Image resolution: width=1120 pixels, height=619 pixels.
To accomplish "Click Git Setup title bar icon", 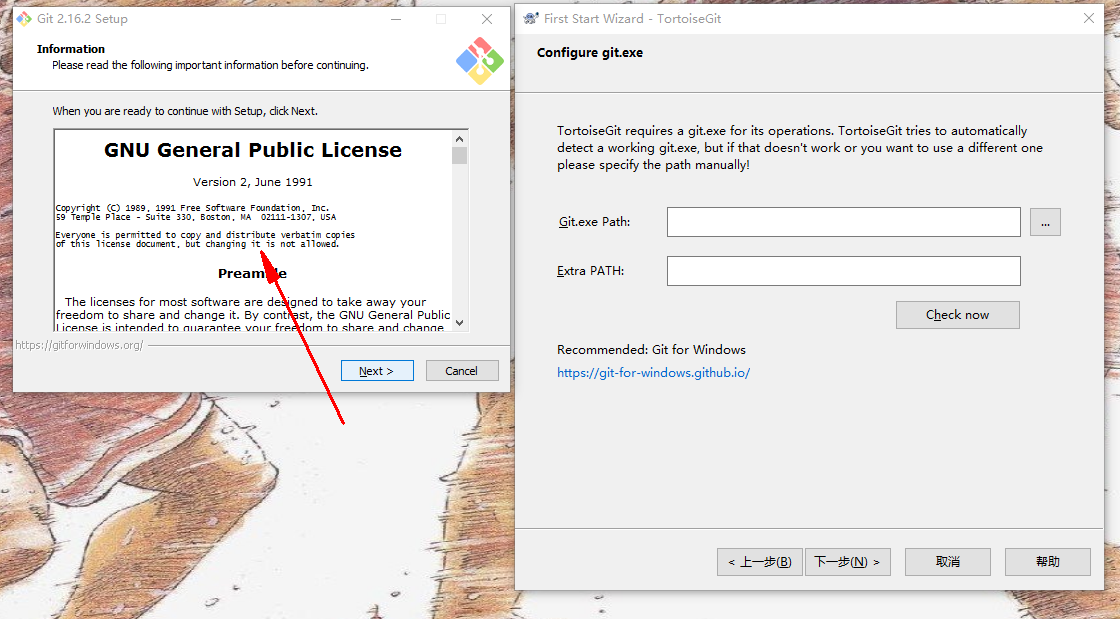I will pos(24,19).
